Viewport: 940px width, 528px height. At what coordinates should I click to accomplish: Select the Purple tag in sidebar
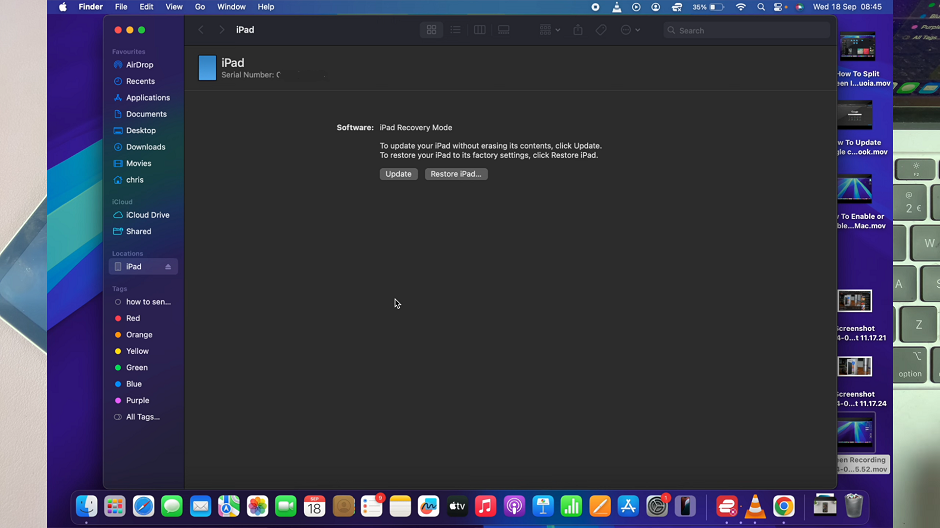[x=137, y=400]
